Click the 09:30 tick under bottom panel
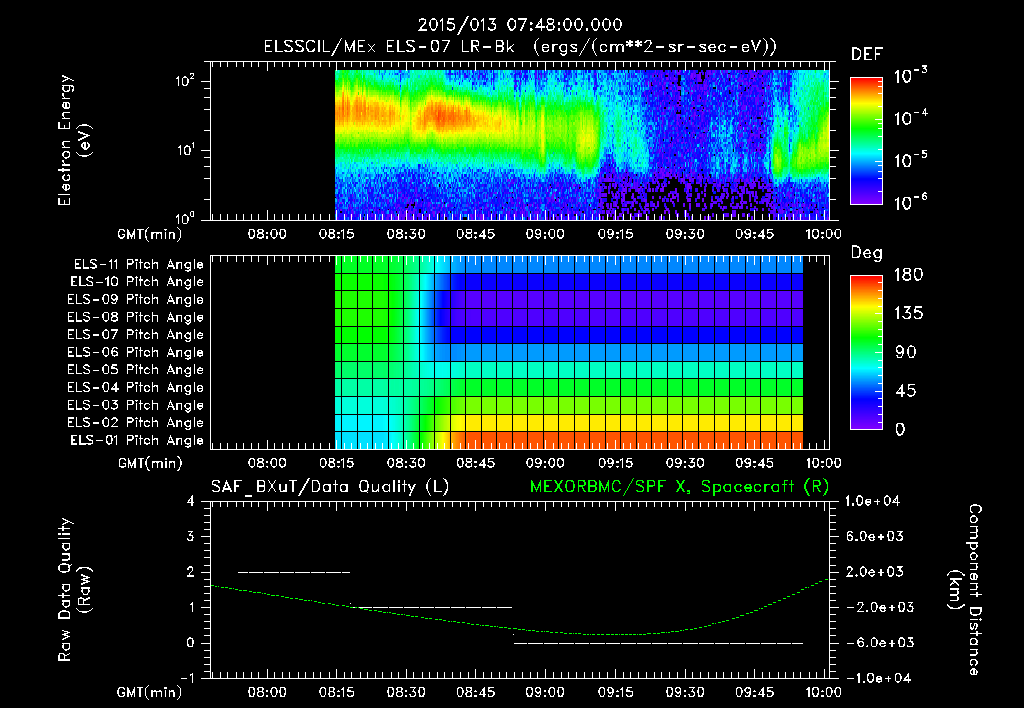This screenshot has width=1024, height=708. (x=684, y=692)
